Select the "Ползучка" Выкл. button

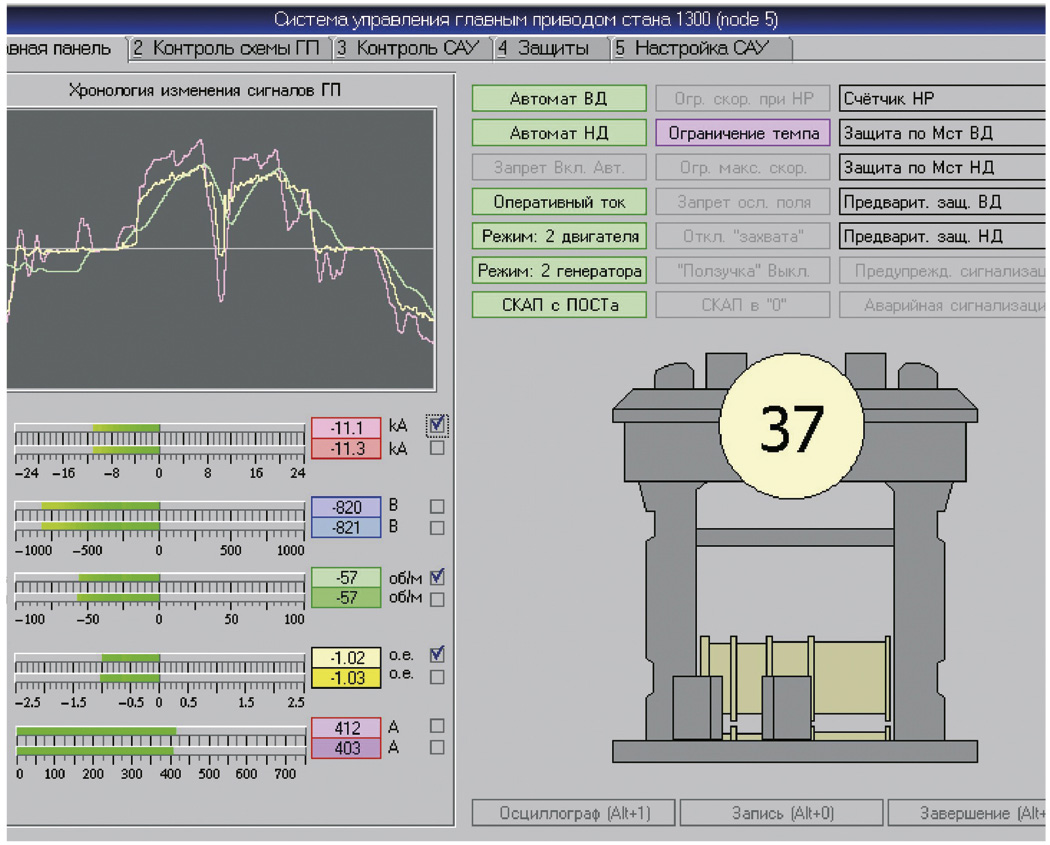pyautogui.click(x=743, y=271)
